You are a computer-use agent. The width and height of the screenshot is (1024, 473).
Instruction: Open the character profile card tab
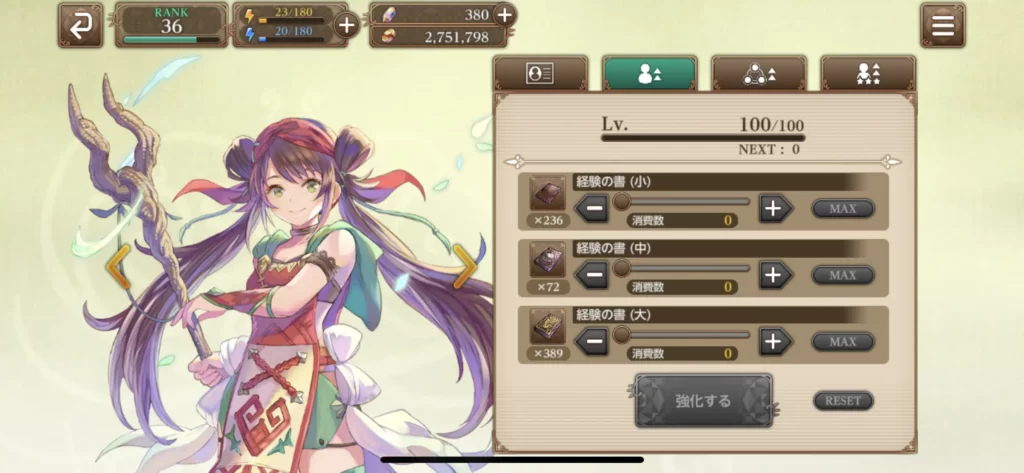click(x=540, y=74)
